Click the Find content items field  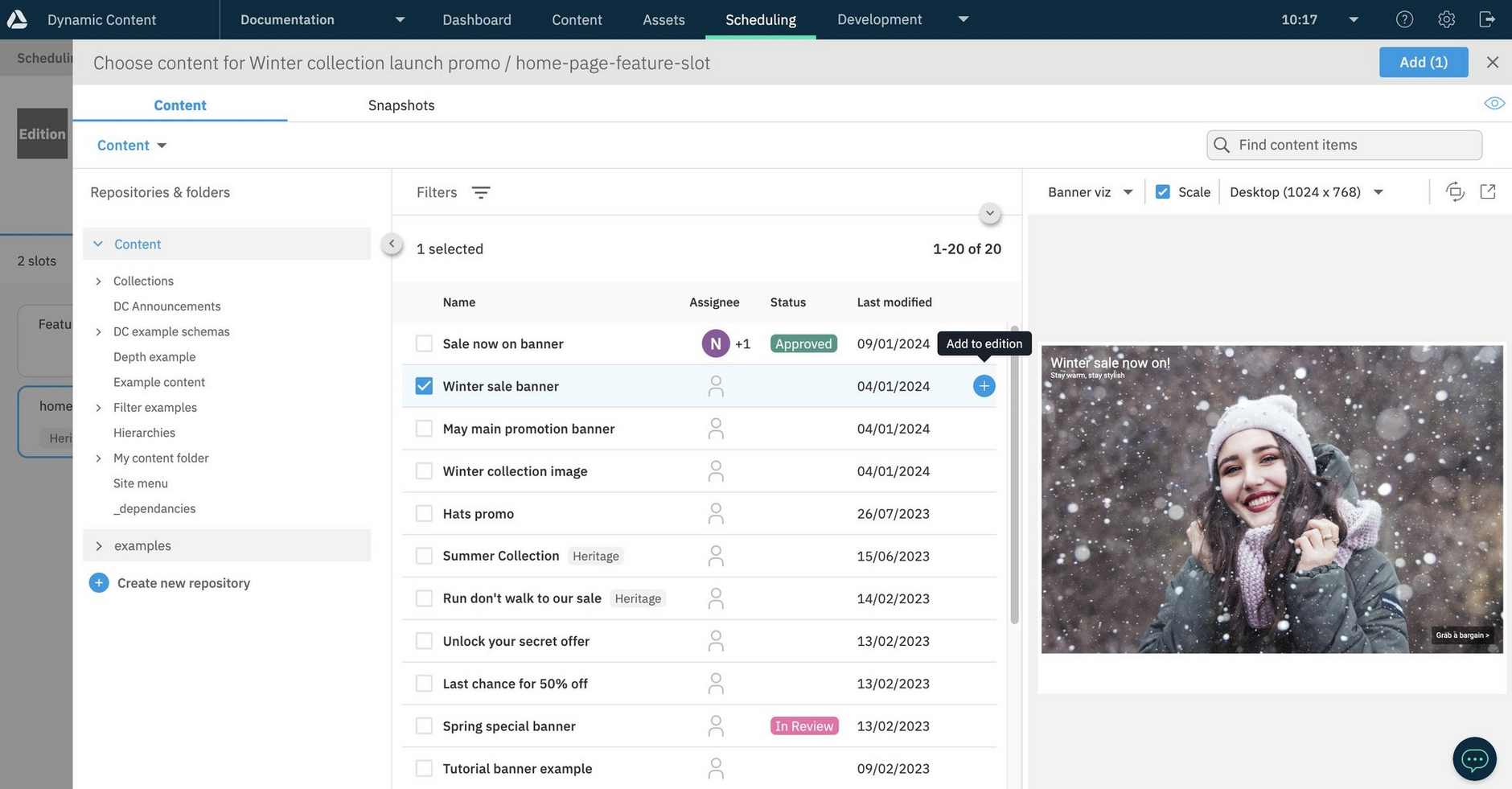click(1344, 145)
